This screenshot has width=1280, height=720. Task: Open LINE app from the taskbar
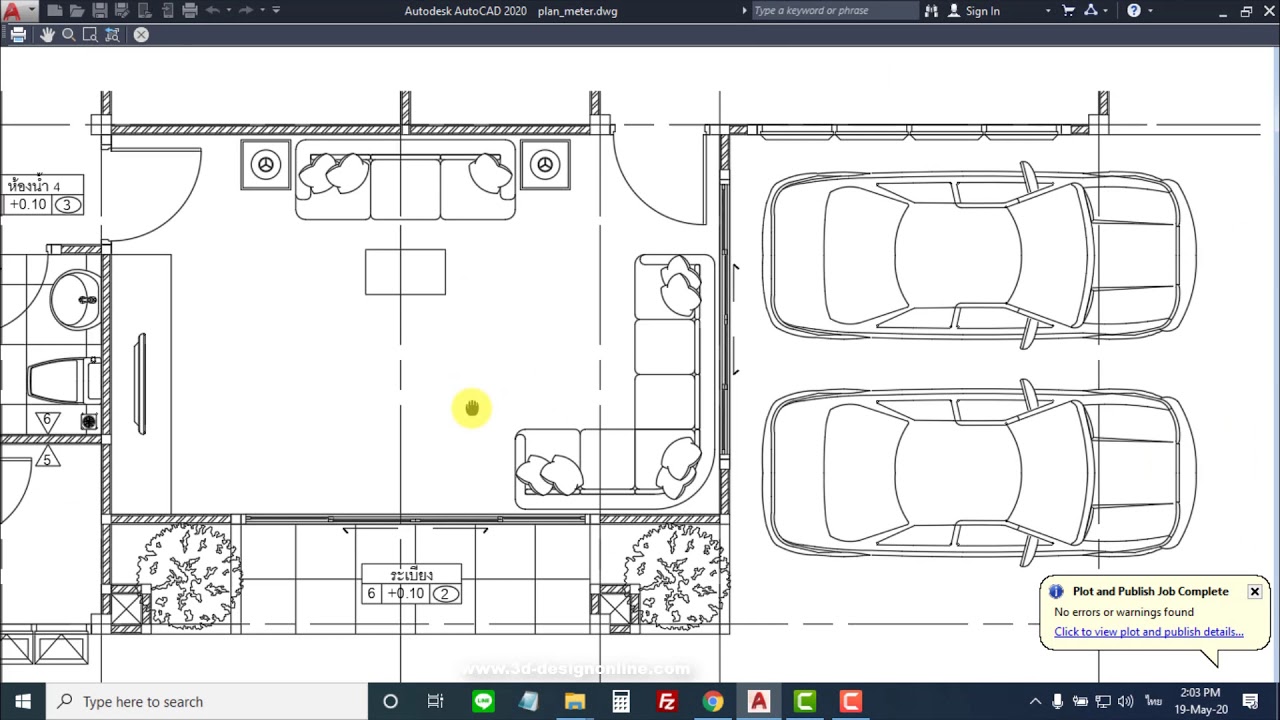483,701
